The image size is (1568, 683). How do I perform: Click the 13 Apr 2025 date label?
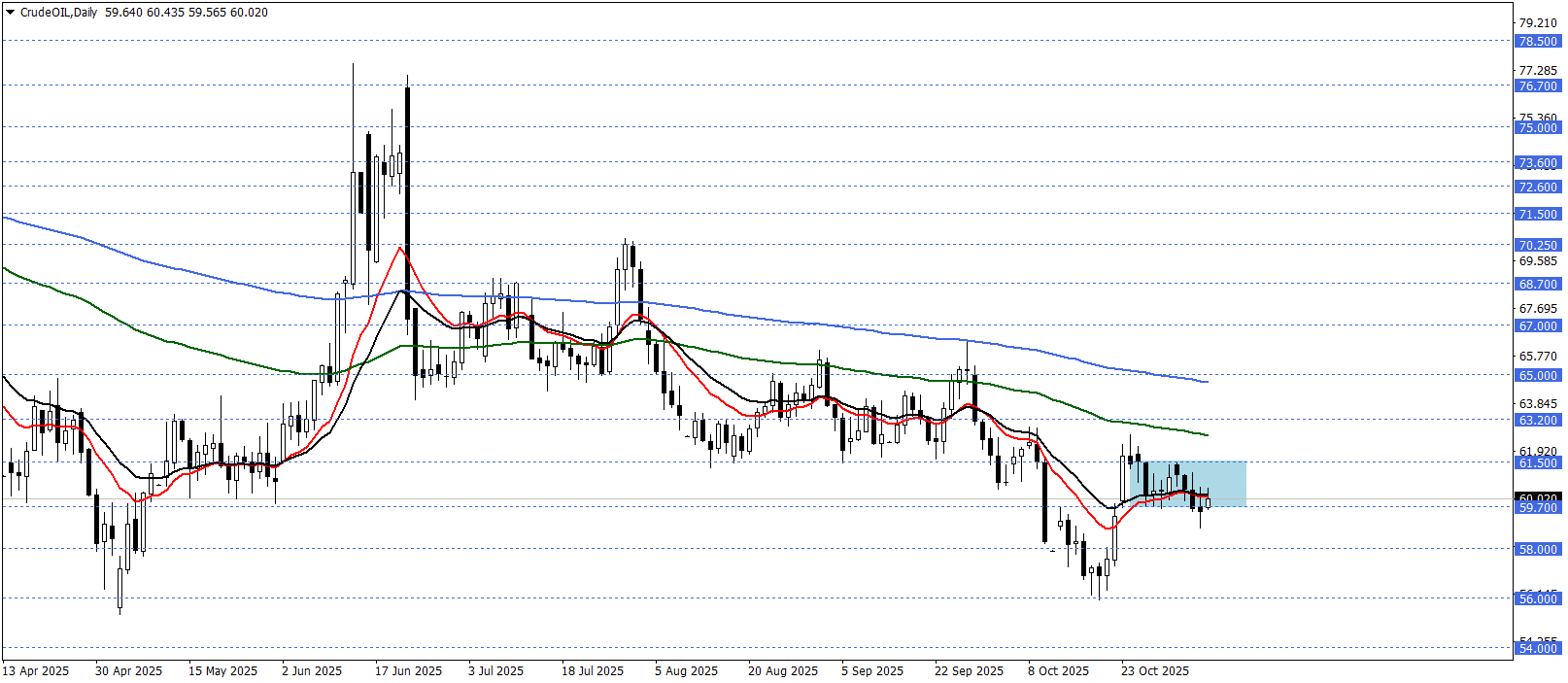click(x=36, y=671)
